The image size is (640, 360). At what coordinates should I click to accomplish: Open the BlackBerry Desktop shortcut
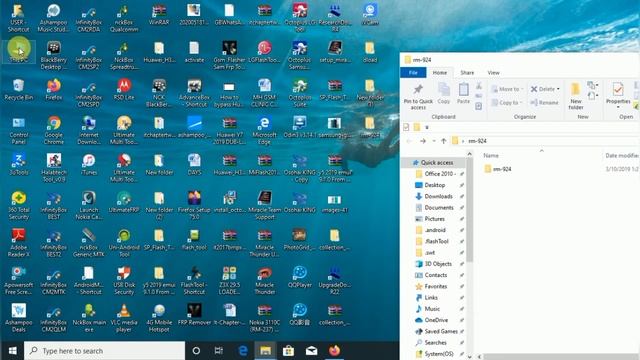pyautogui.click(x=53, y=55)
